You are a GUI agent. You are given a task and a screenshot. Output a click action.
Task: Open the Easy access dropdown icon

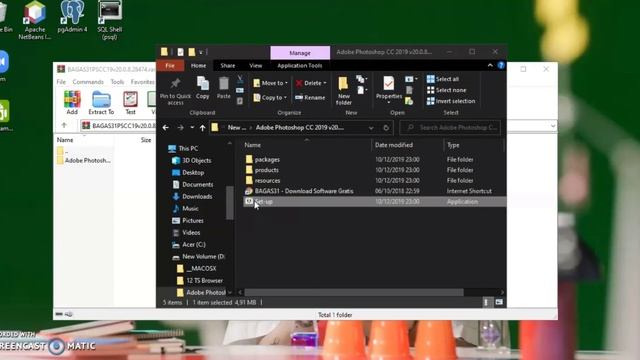(x=361, y=90)
